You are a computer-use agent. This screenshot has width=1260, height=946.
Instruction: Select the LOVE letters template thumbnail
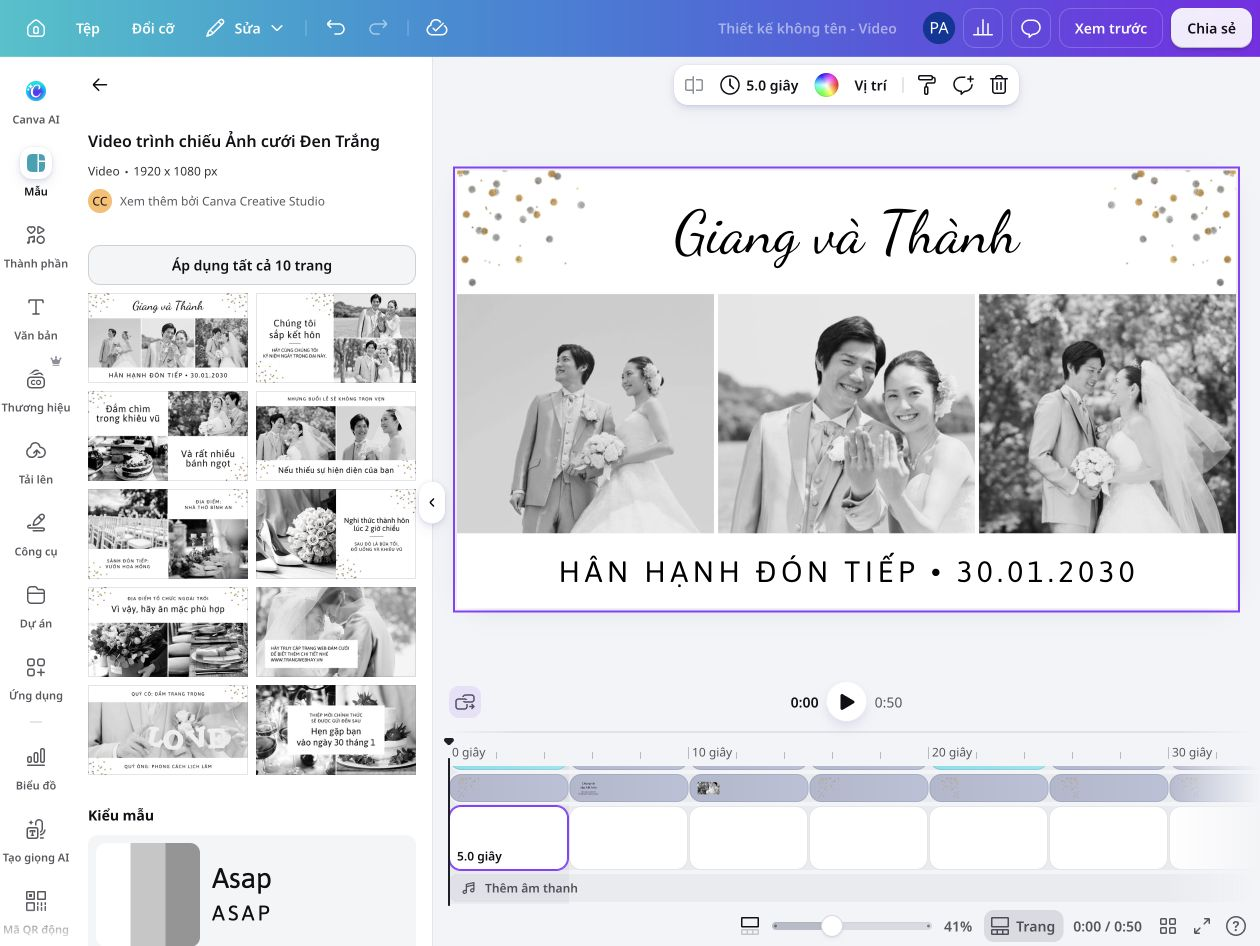point(168,730)
